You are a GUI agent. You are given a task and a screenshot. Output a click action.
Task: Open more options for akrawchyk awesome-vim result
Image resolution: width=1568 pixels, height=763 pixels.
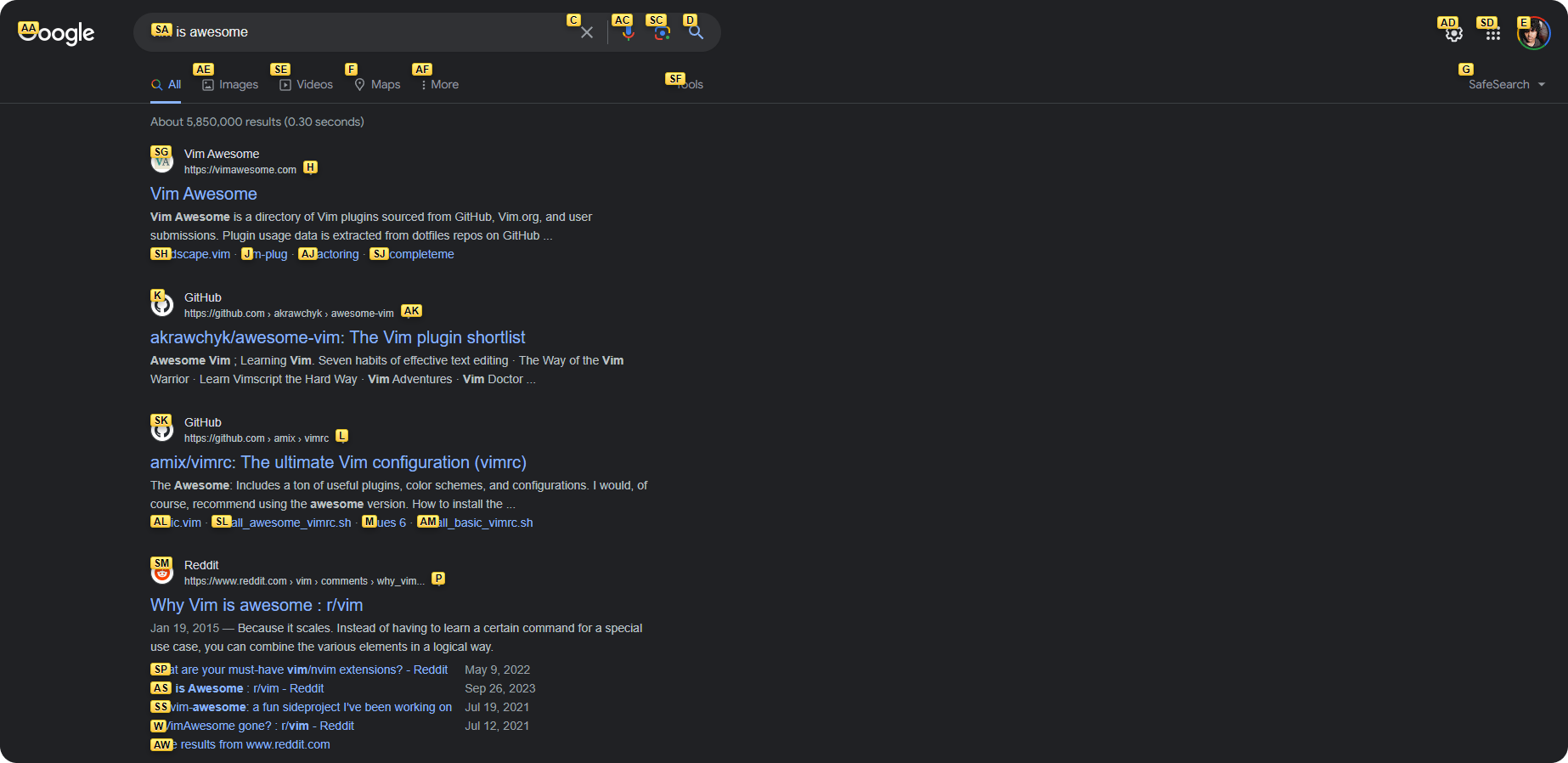coord(411,312)
